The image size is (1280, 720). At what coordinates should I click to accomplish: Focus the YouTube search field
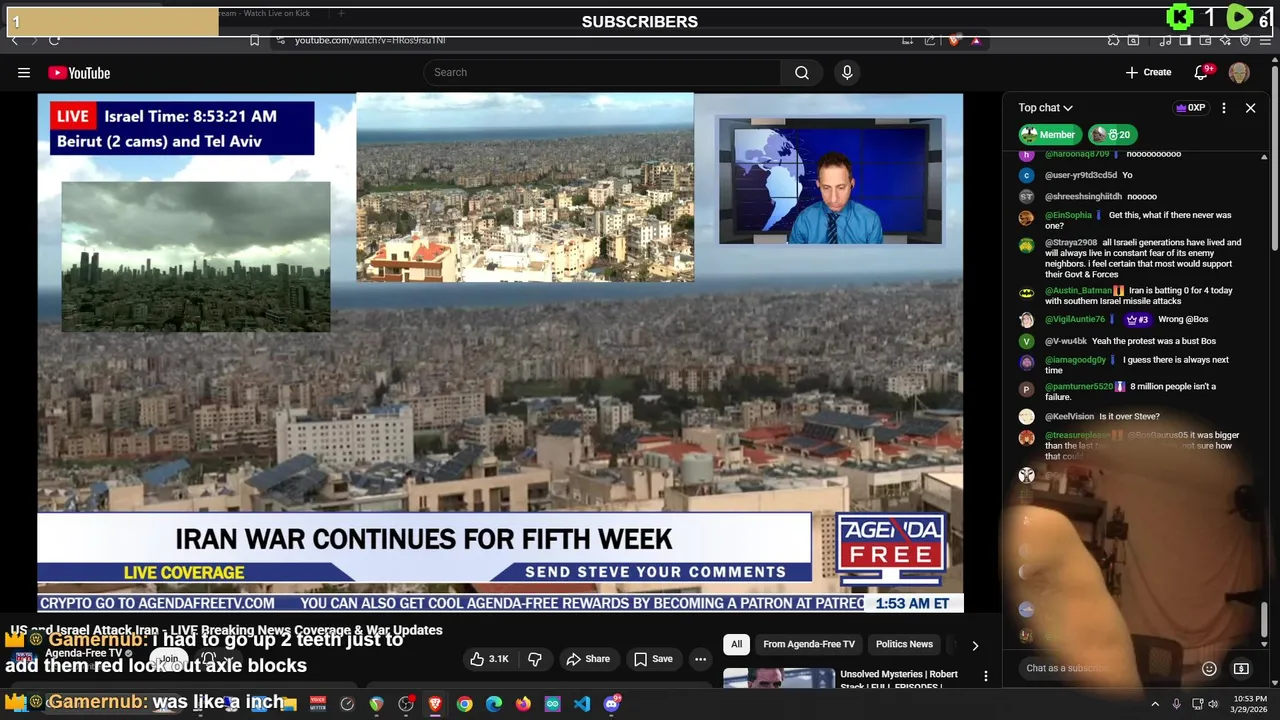pyautogui.click(x=603, y=72)
